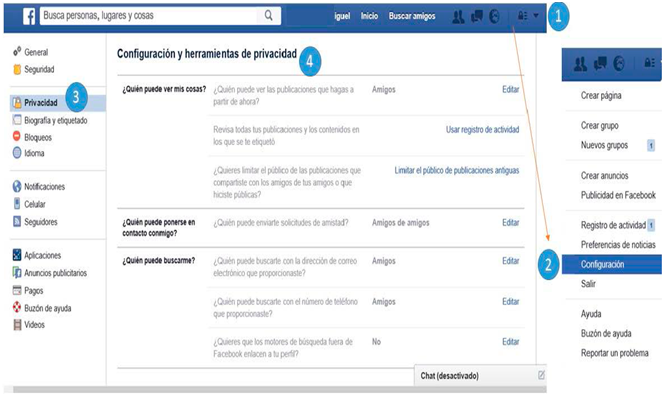Click the Aplicaciones icon
Screen dimensions: 665x396
[17, 255]
